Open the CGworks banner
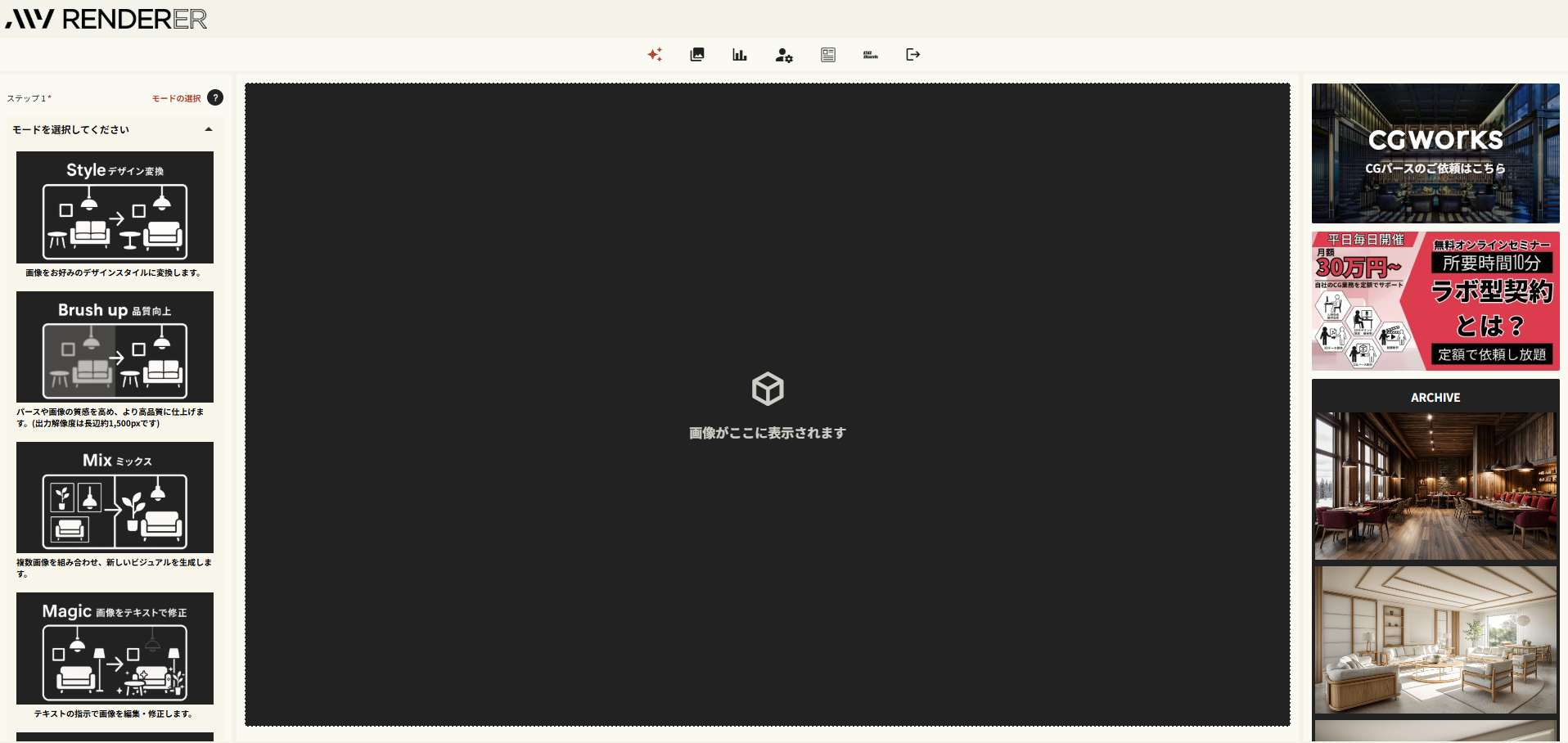Viewport: 1568px width, 743px height. [1435, 153]
